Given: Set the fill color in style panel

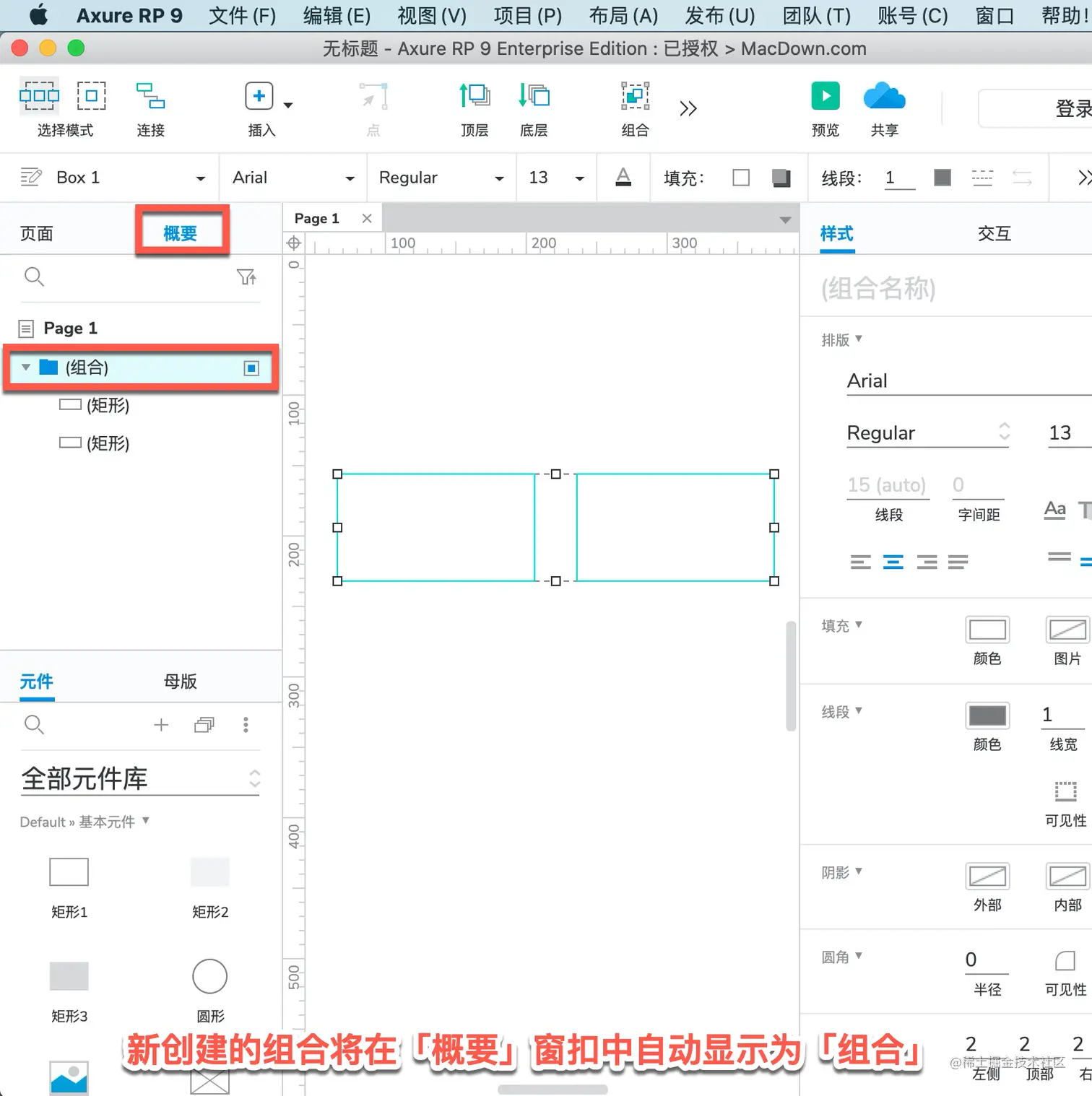Looking at the screenshot, I should [x=987, y=630].
